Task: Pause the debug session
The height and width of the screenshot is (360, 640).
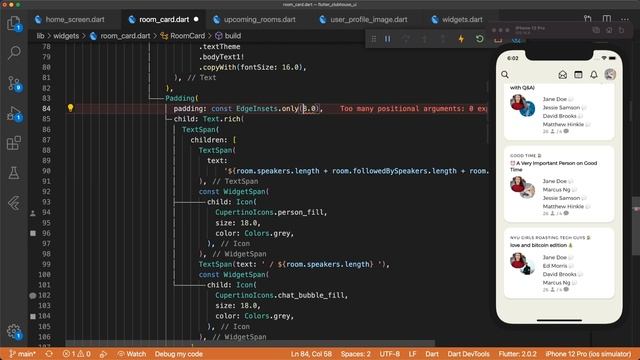Action: pyautogui.click(x=387, y=39)
